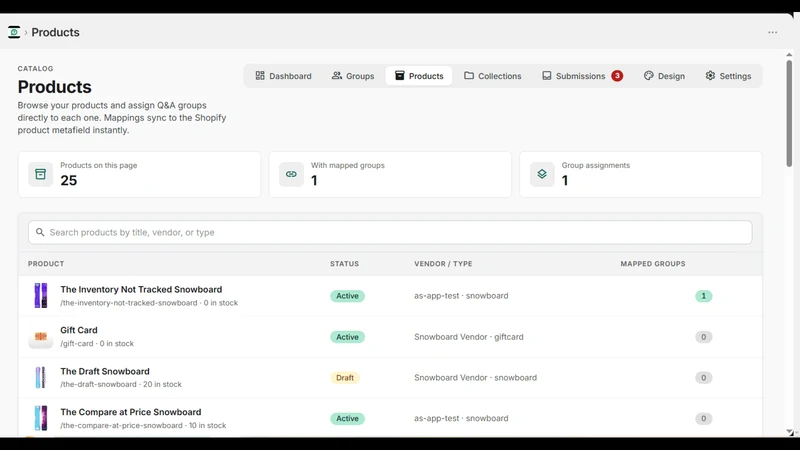This screenshot has width=800, height=450.
Task: Click Active status of Inventory Not Tracked Snowboard
Action: pyautogui.click(x=347, y=296)
